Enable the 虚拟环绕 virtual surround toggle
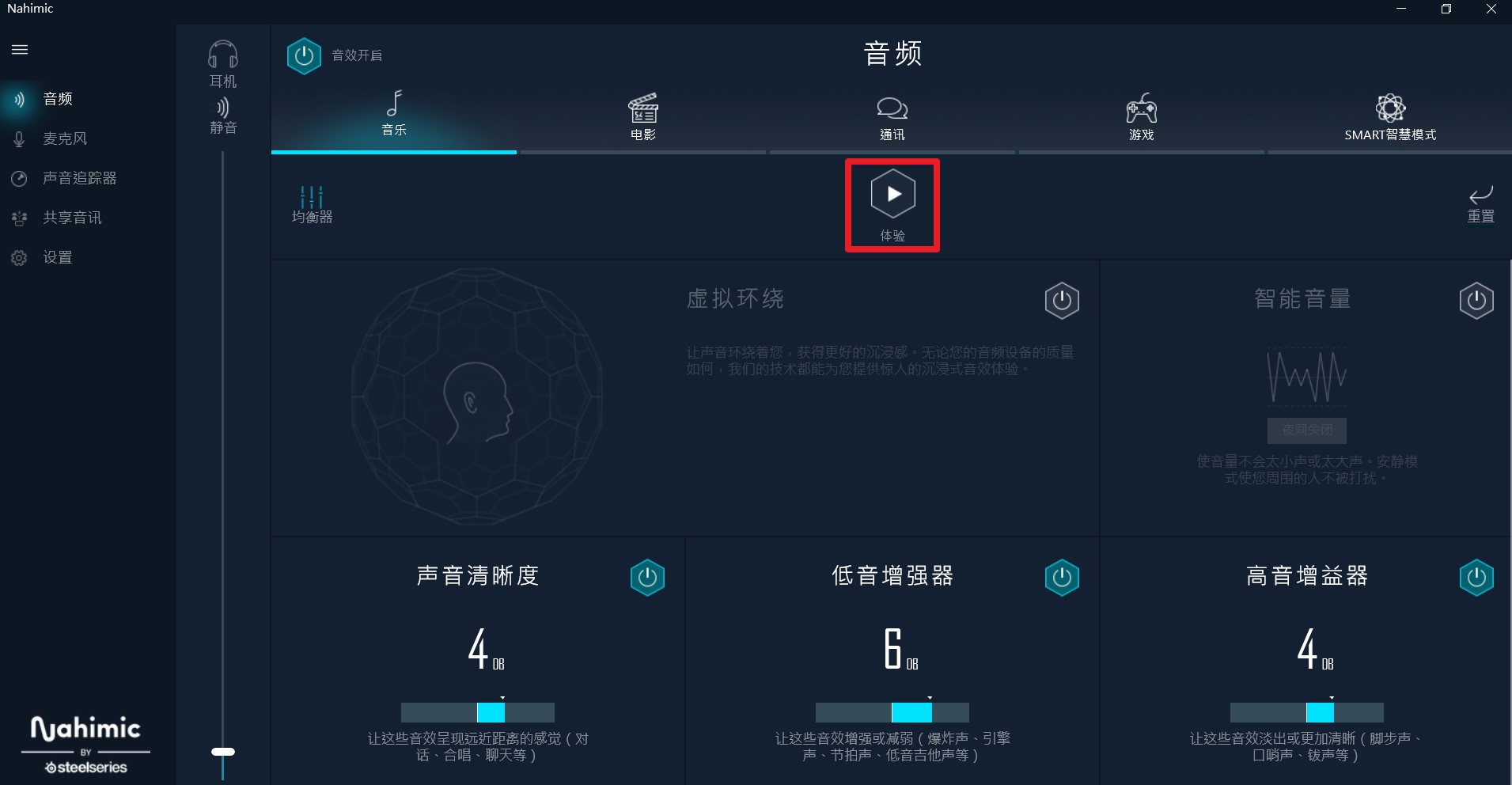This screenshot has height=785, width=1512. [1062, 301]
